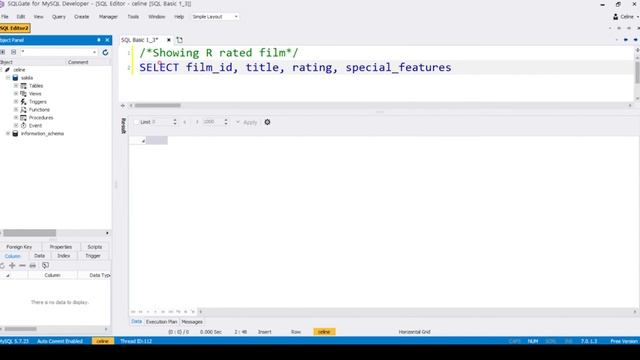
Task: Click the information_schema database icon
Action: tap(15, 133)
